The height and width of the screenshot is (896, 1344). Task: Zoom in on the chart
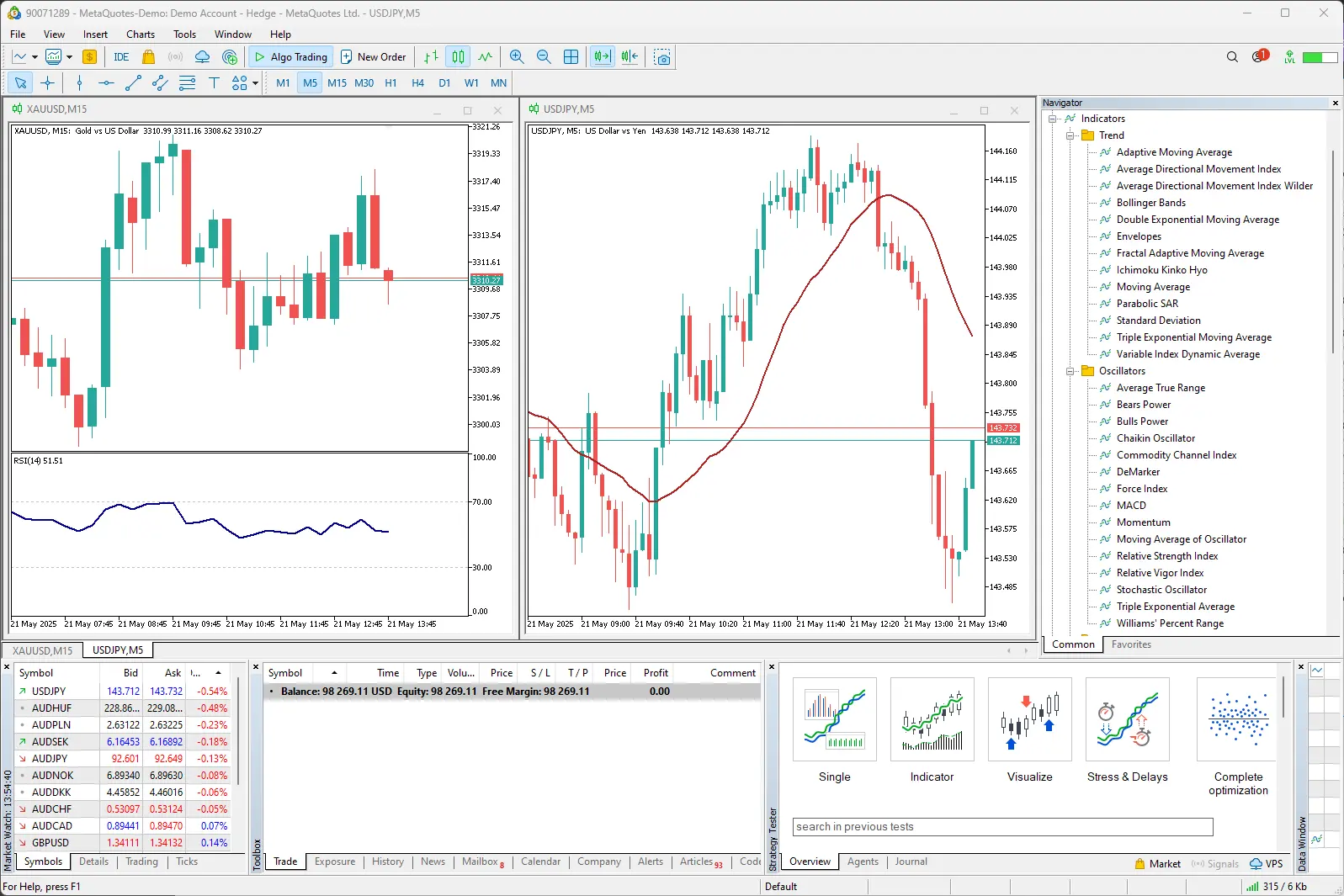(x=517, y=57)
